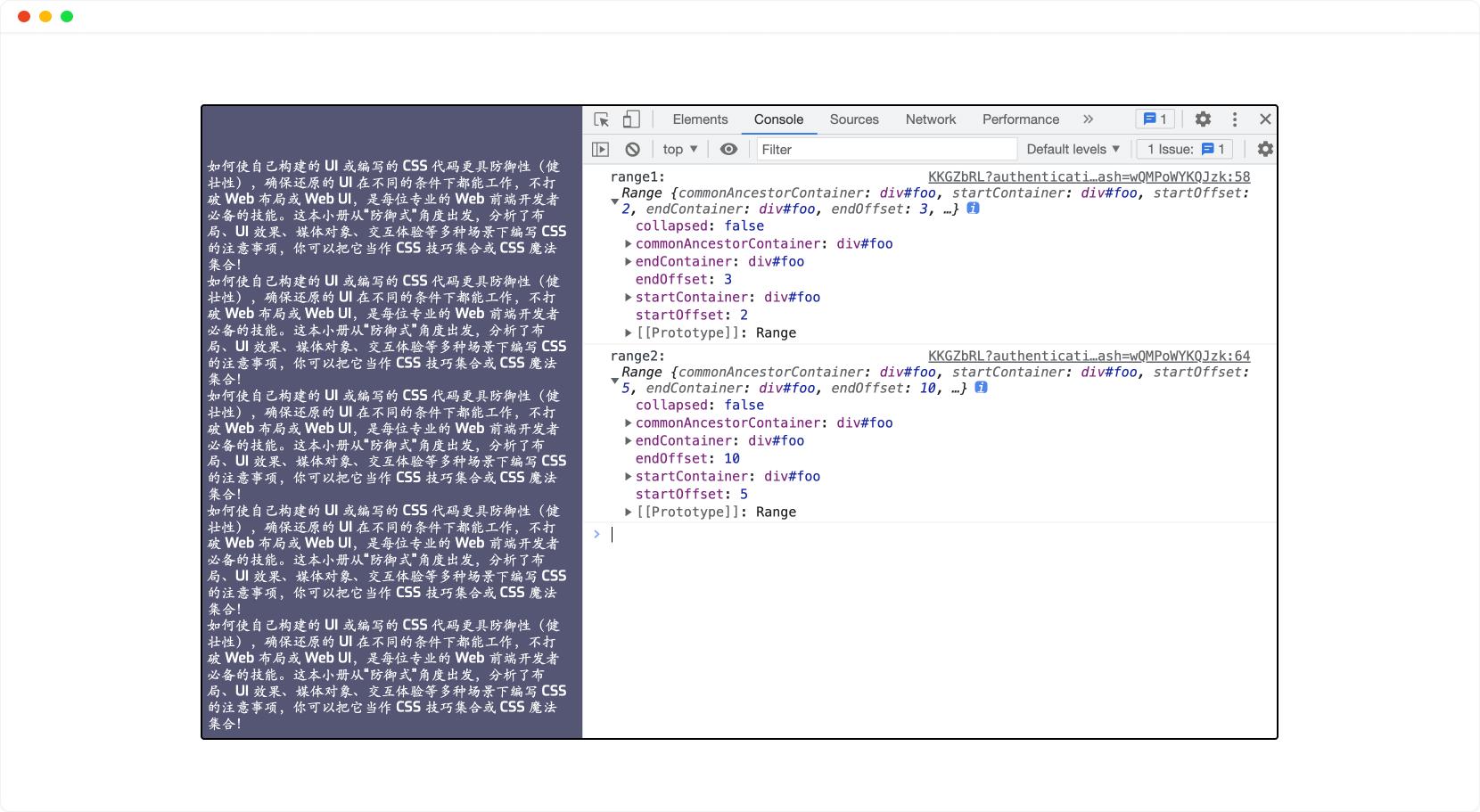Expand range2 startContainer property
The image size is (1480, 812).
[629, 477]
